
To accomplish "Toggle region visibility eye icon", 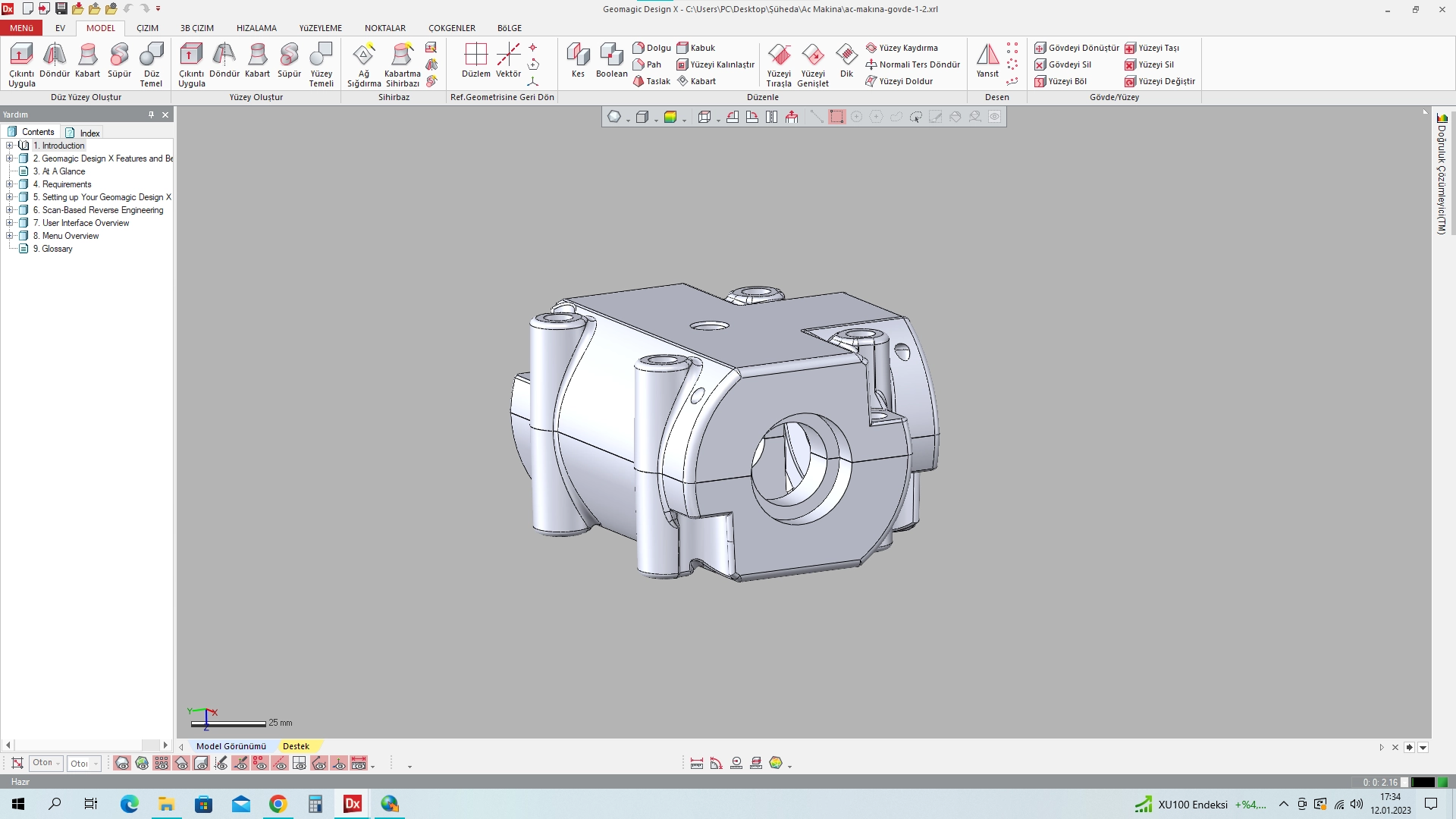I will coord(142,764).
